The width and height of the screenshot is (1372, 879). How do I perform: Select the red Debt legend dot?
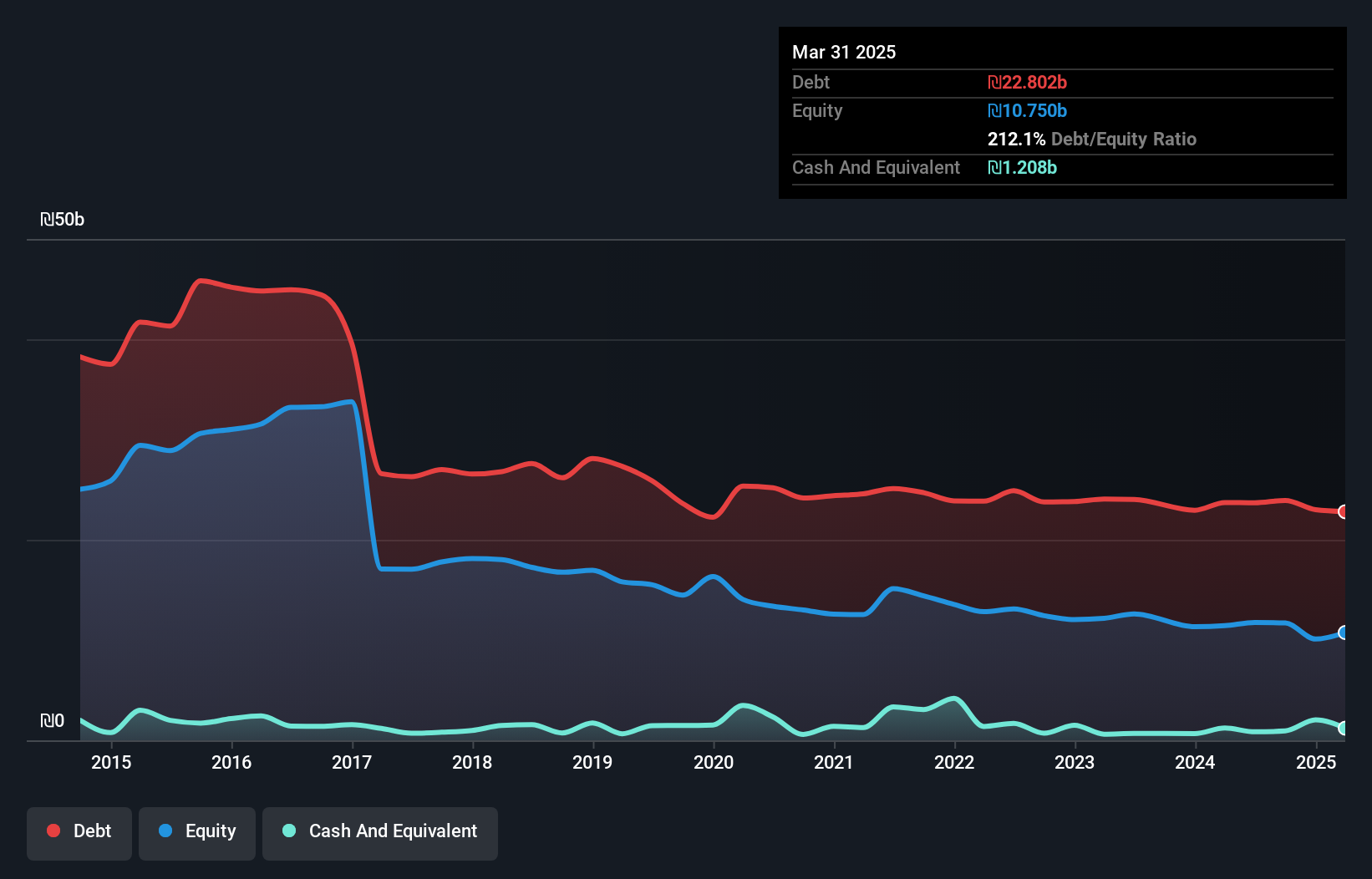52,831
